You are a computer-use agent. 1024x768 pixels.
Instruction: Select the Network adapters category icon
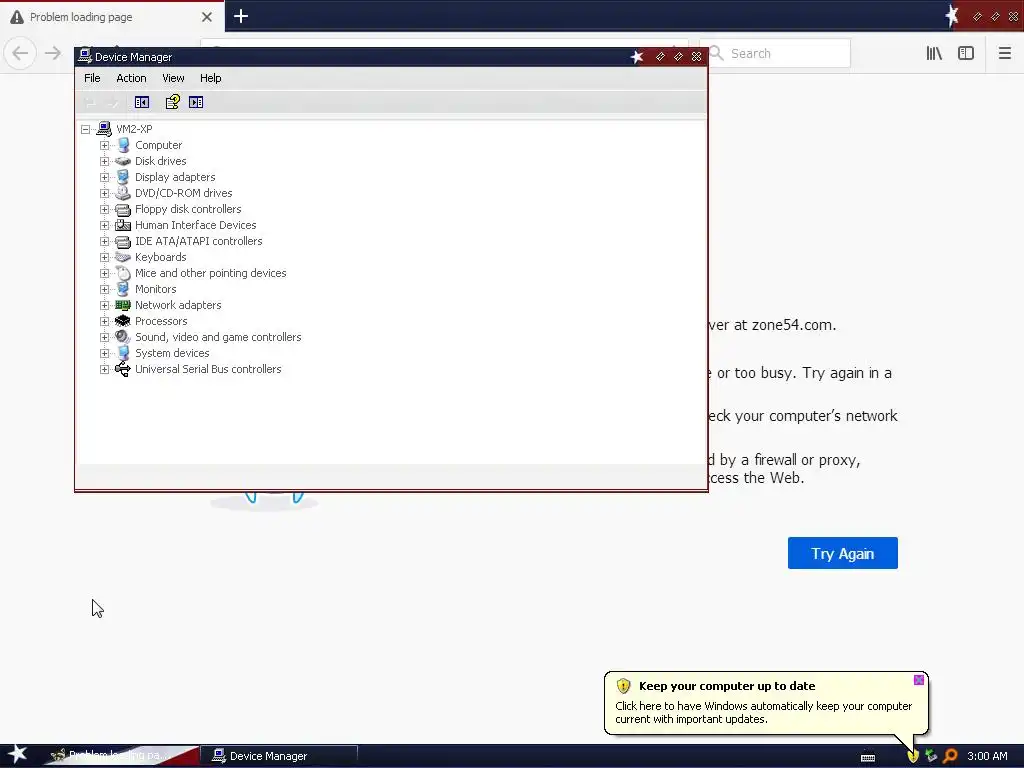click(x=123, y=305)
